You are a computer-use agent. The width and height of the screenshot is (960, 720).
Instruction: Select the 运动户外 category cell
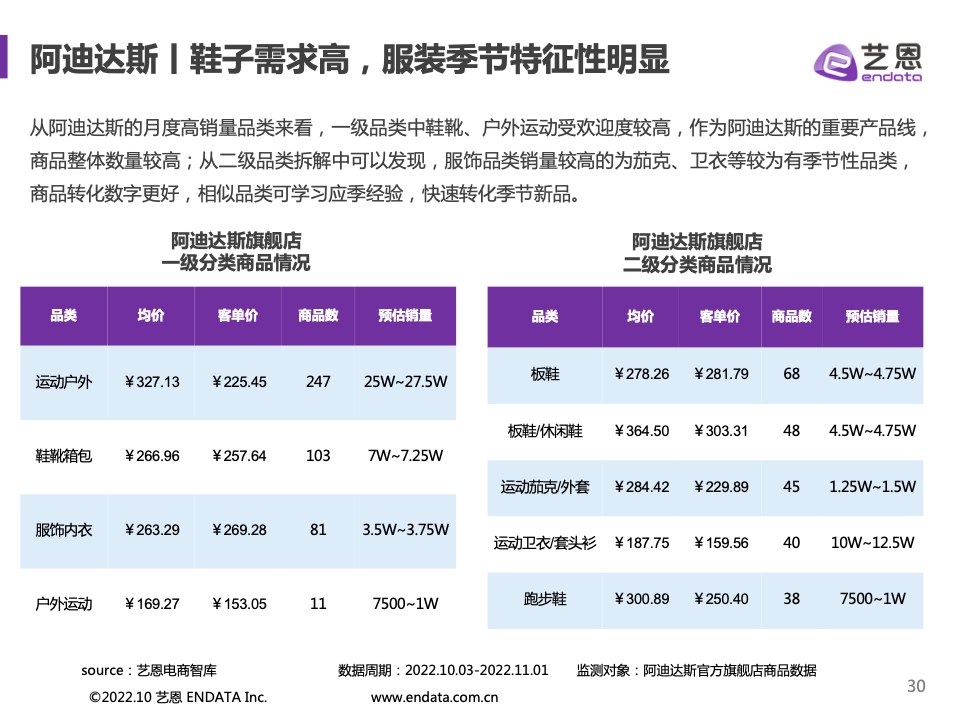point(64,382)
